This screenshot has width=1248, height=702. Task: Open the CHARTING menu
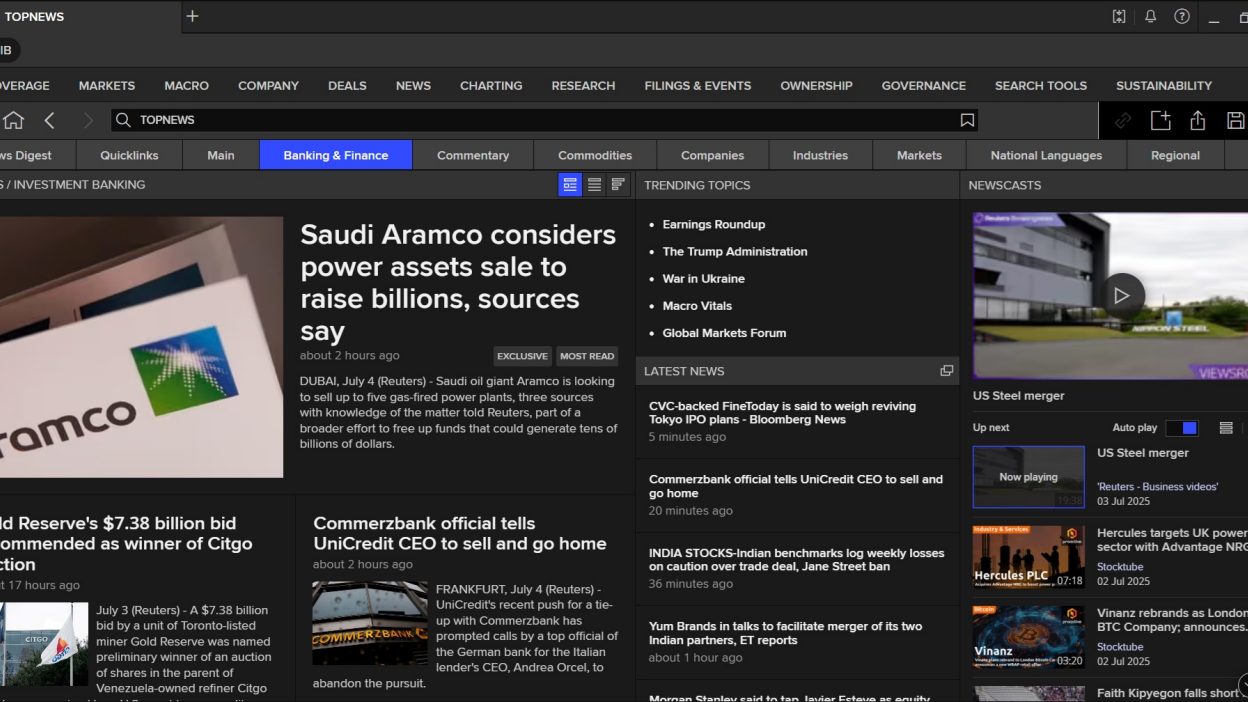click(491, 86)
